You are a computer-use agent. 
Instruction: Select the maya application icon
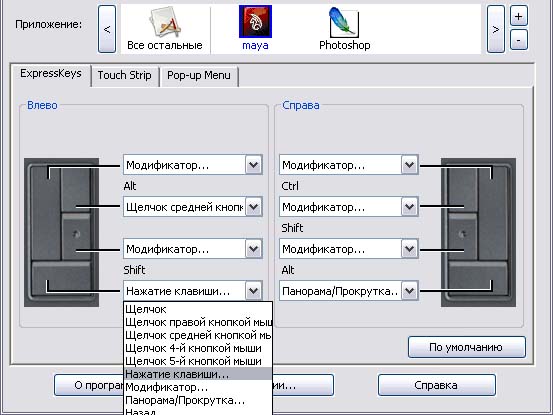(x=255, y=22)
